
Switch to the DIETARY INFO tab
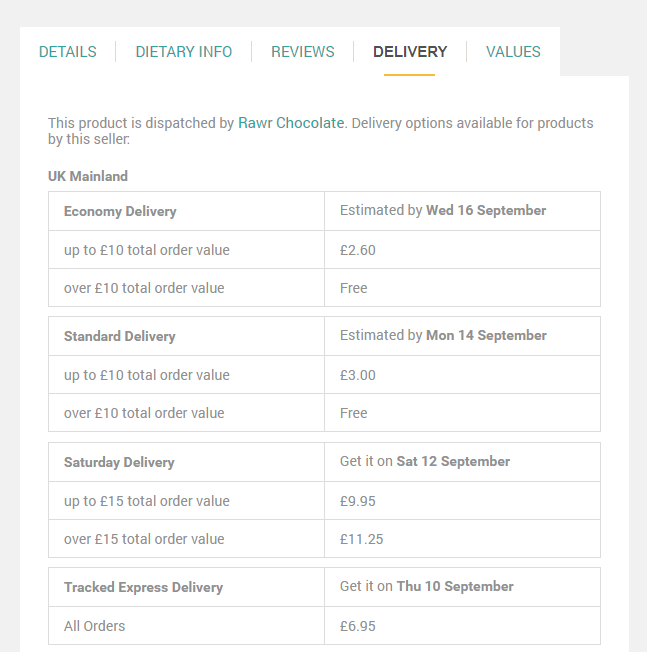(184, 52)
